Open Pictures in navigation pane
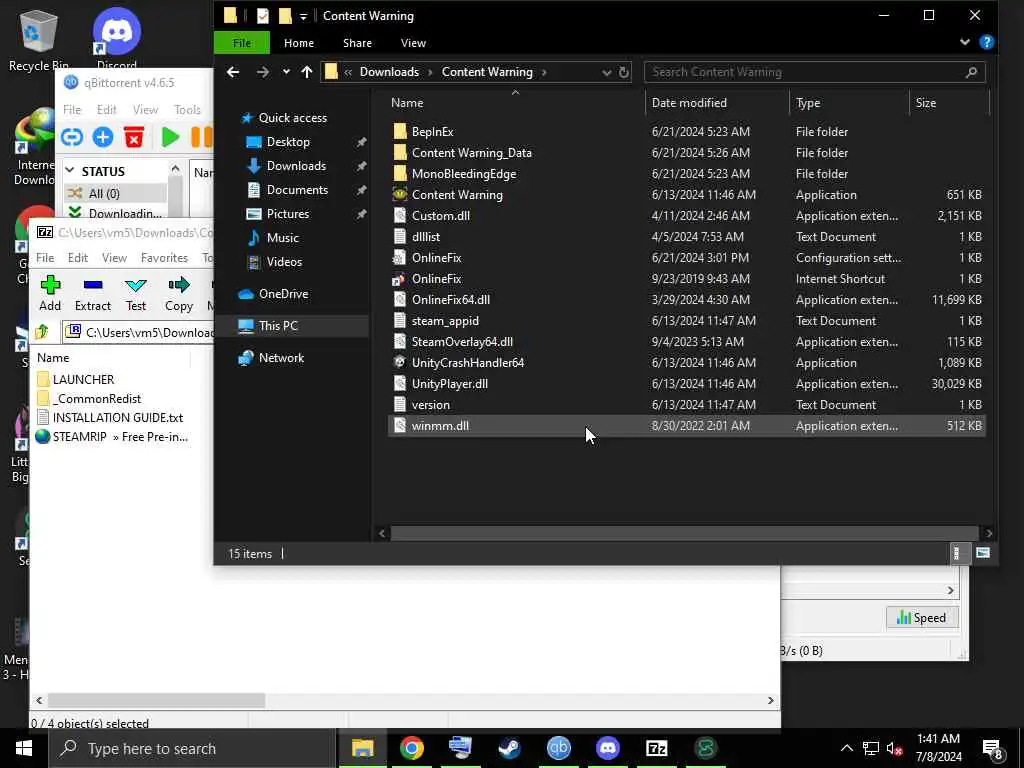Image resolution: width=1024 pixels, height=768 pixels. tap(287, 214)
